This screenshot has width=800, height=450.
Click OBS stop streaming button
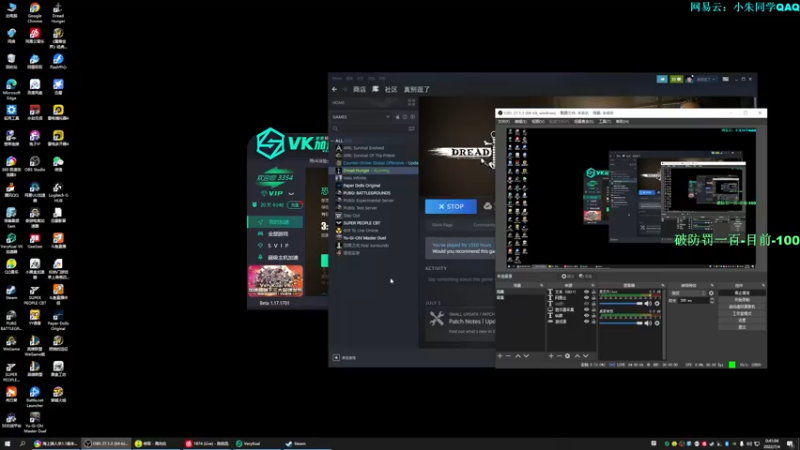point(742,293)
